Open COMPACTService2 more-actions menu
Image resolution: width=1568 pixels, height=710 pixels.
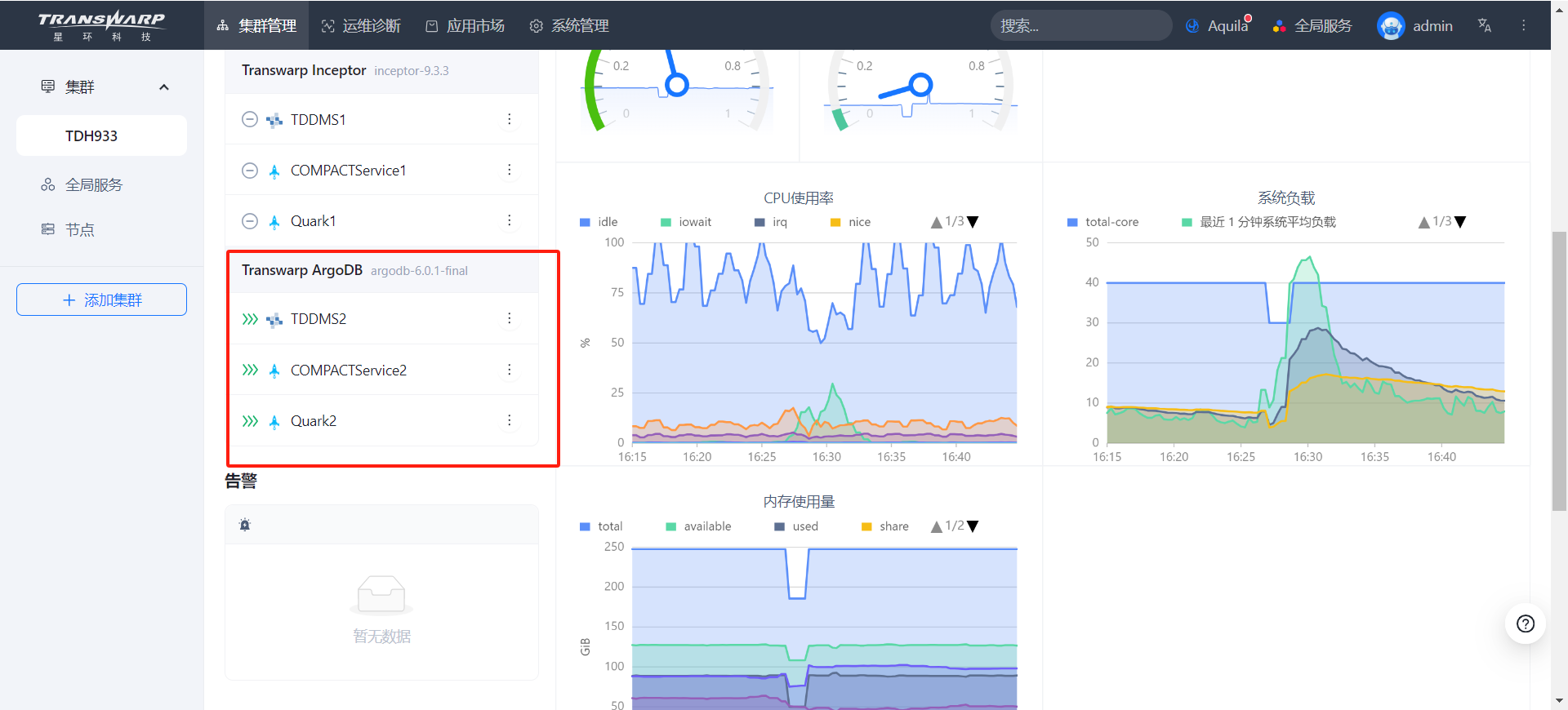pyautogui.click(x=510, y=370)
